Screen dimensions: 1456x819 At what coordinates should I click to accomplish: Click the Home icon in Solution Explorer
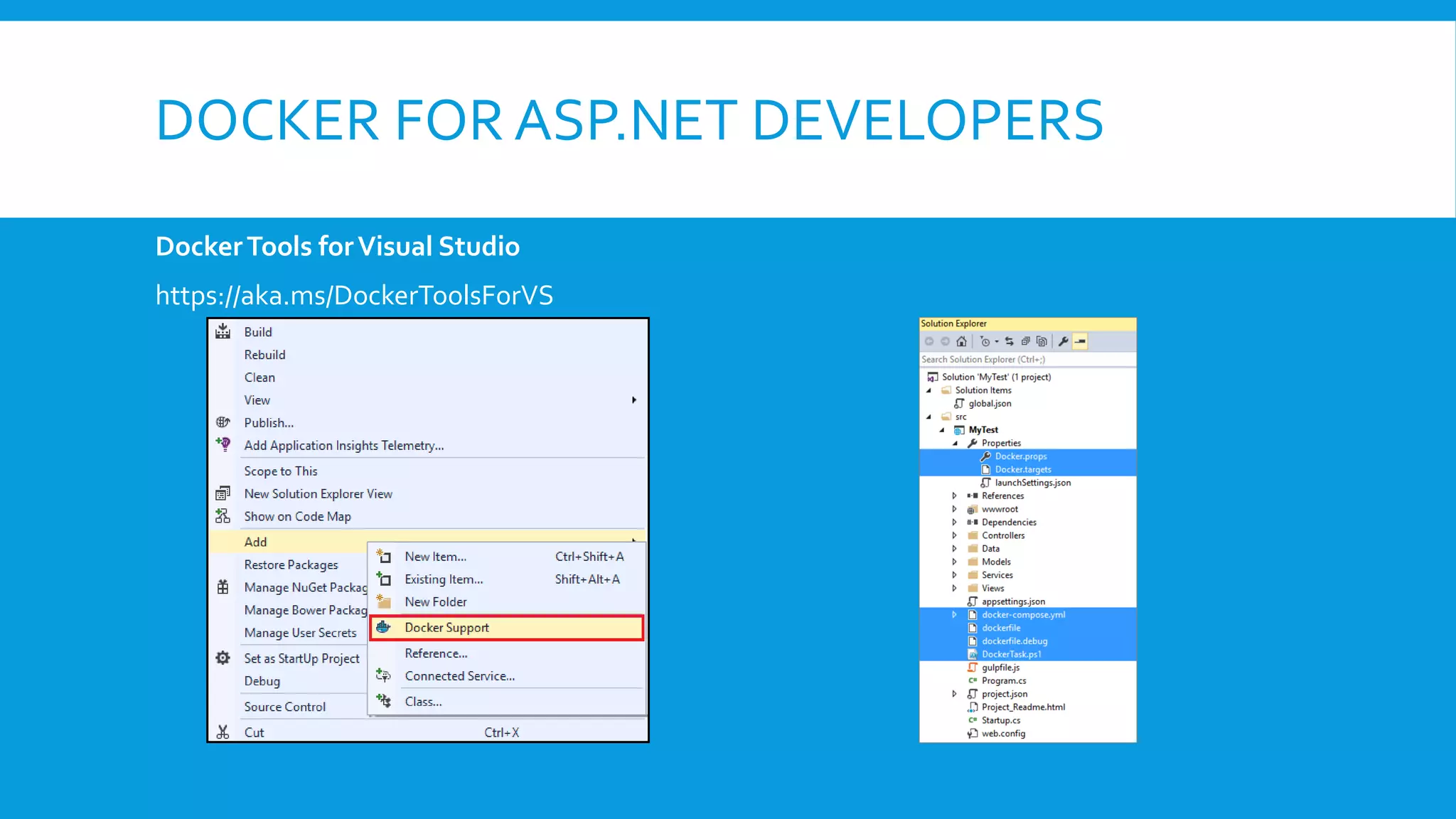click(961, 341)
